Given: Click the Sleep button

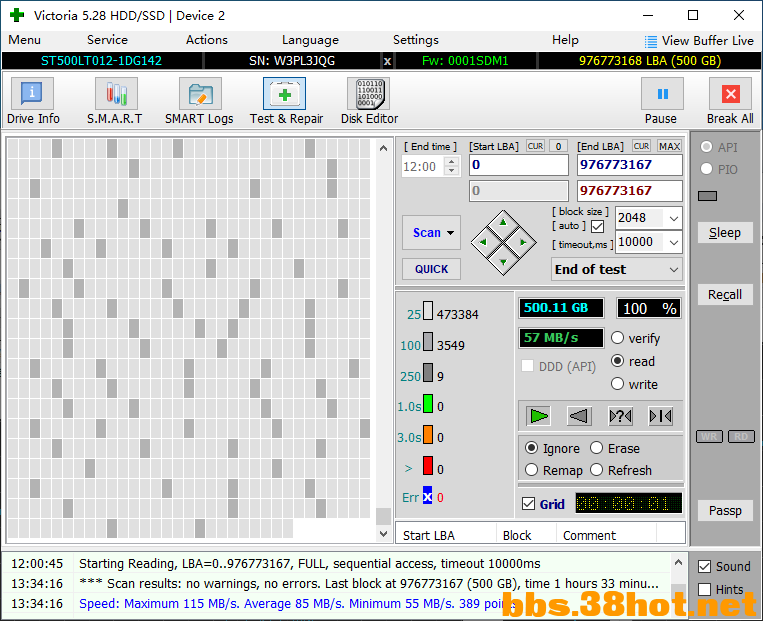Looking at the screenshot, I should [725, 233].
